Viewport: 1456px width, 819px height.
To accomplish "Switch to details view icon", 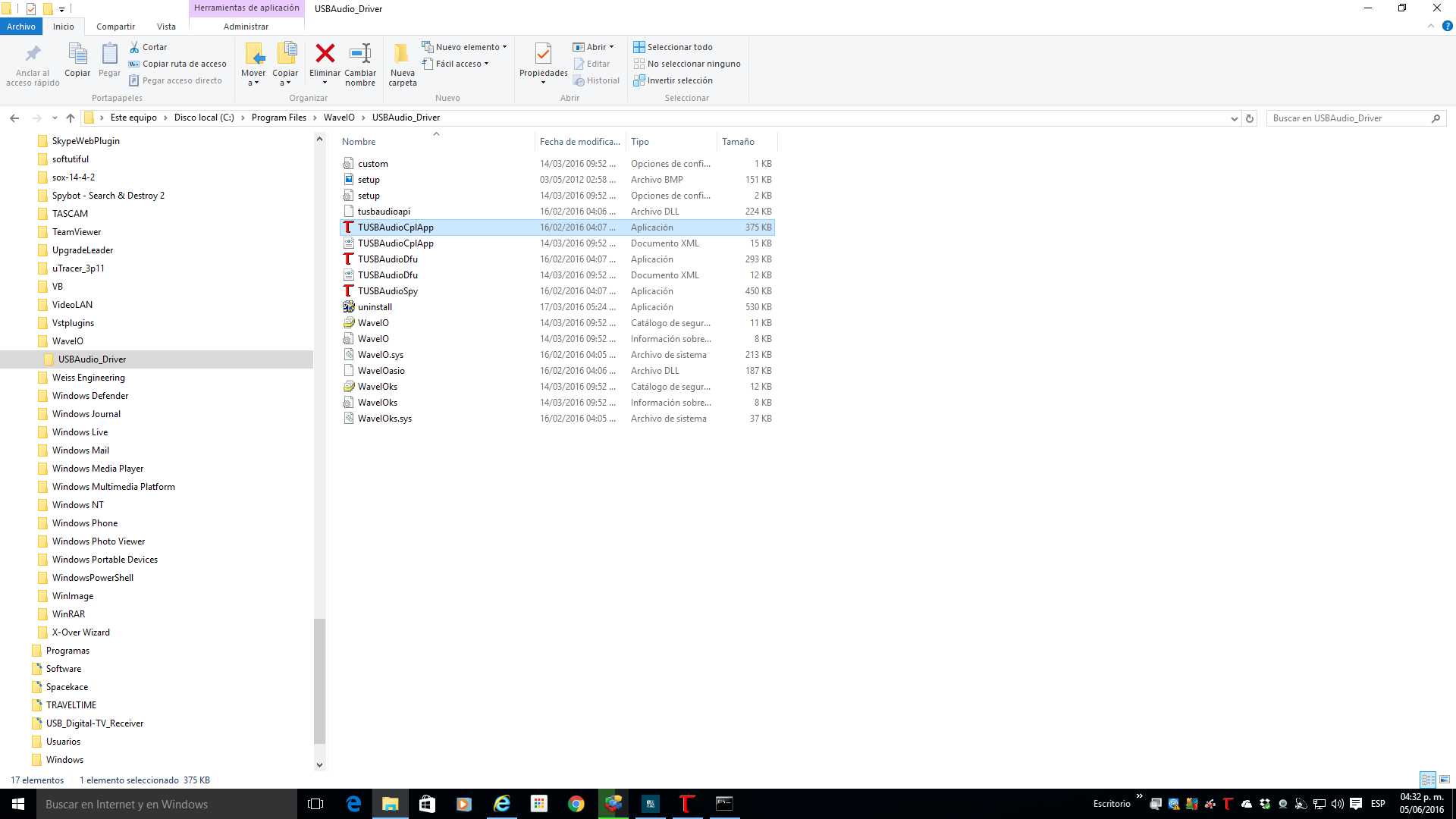I will (1428, 780).
